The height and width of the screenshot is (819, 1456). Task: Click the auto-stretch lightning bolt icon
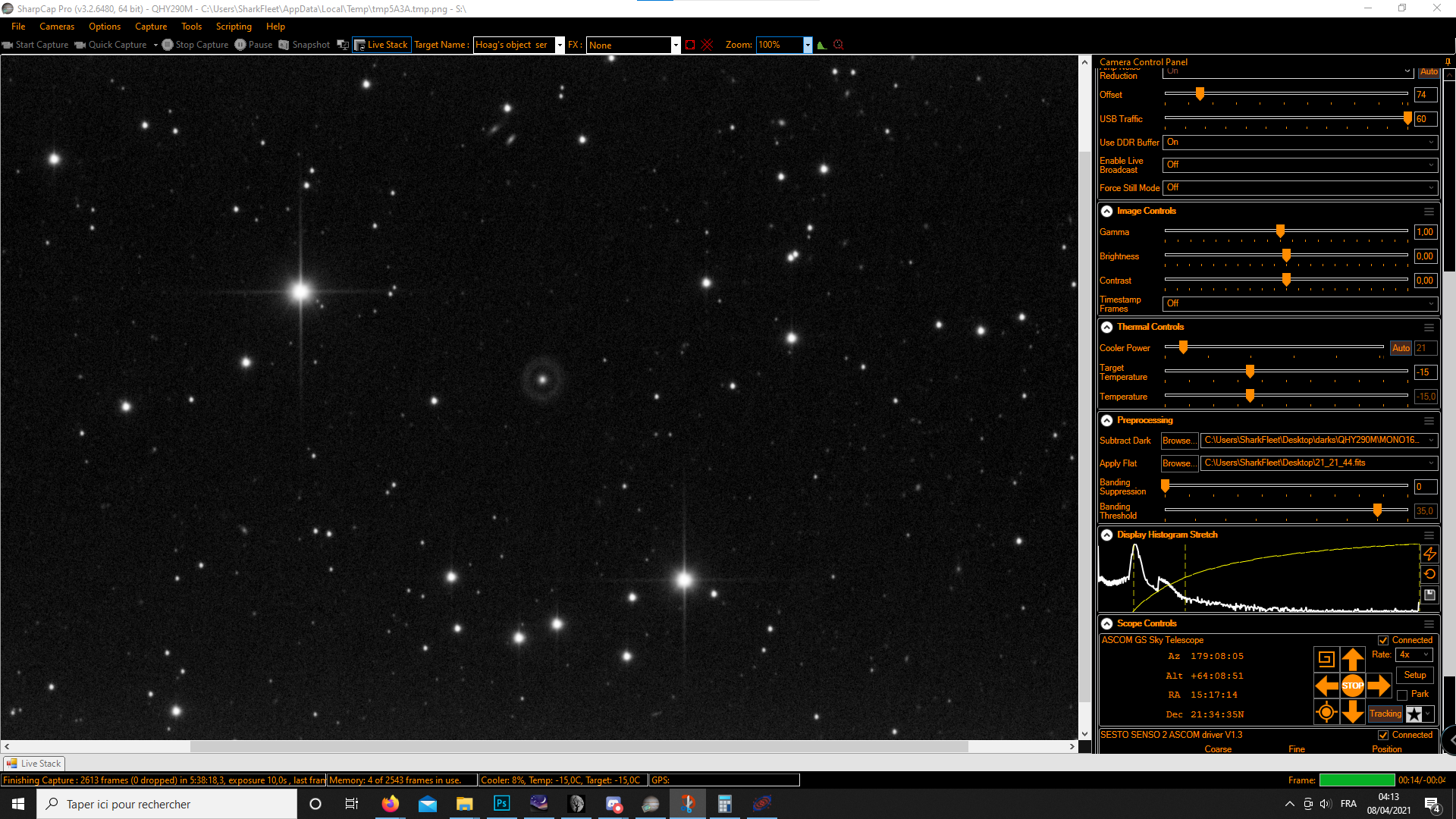tap(1429, 554)
